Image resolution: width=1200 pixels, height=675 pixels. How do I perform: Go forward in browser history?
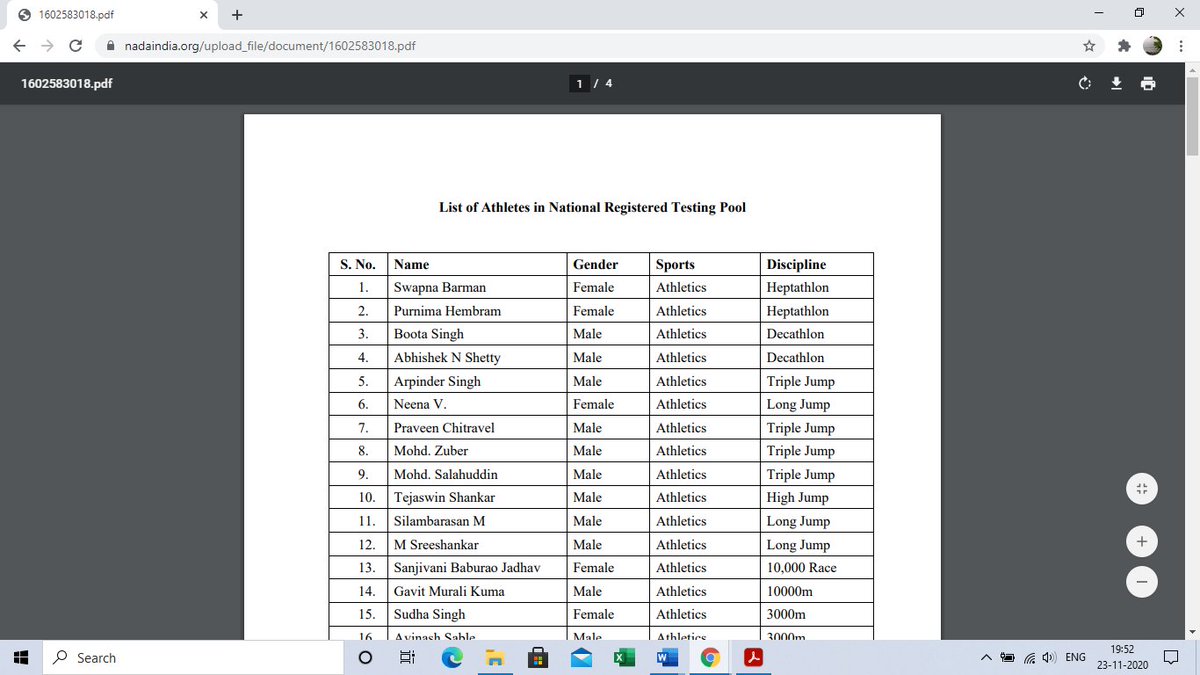pos(47,46)
